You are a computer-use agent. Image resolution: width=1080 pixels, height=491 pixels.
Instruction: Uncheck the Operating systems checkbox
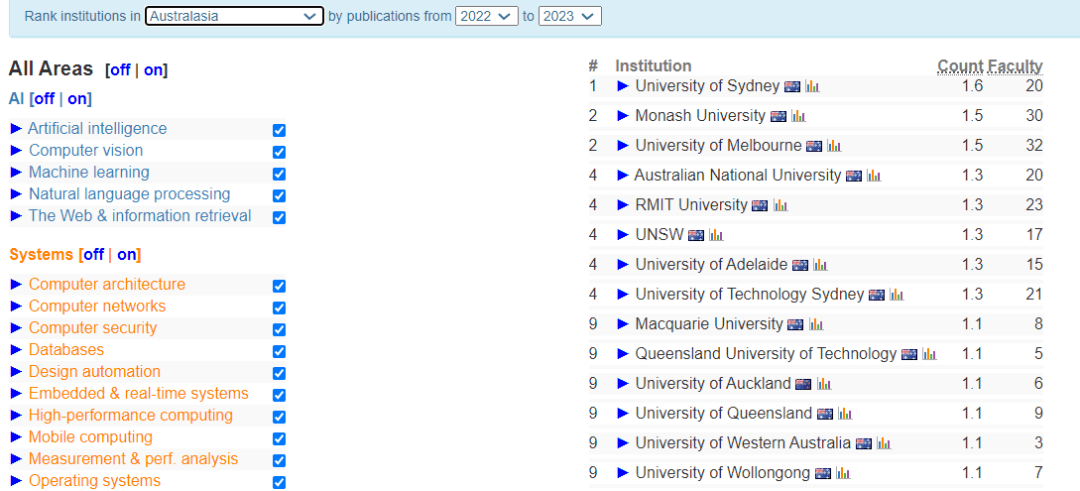click(279, 482)
